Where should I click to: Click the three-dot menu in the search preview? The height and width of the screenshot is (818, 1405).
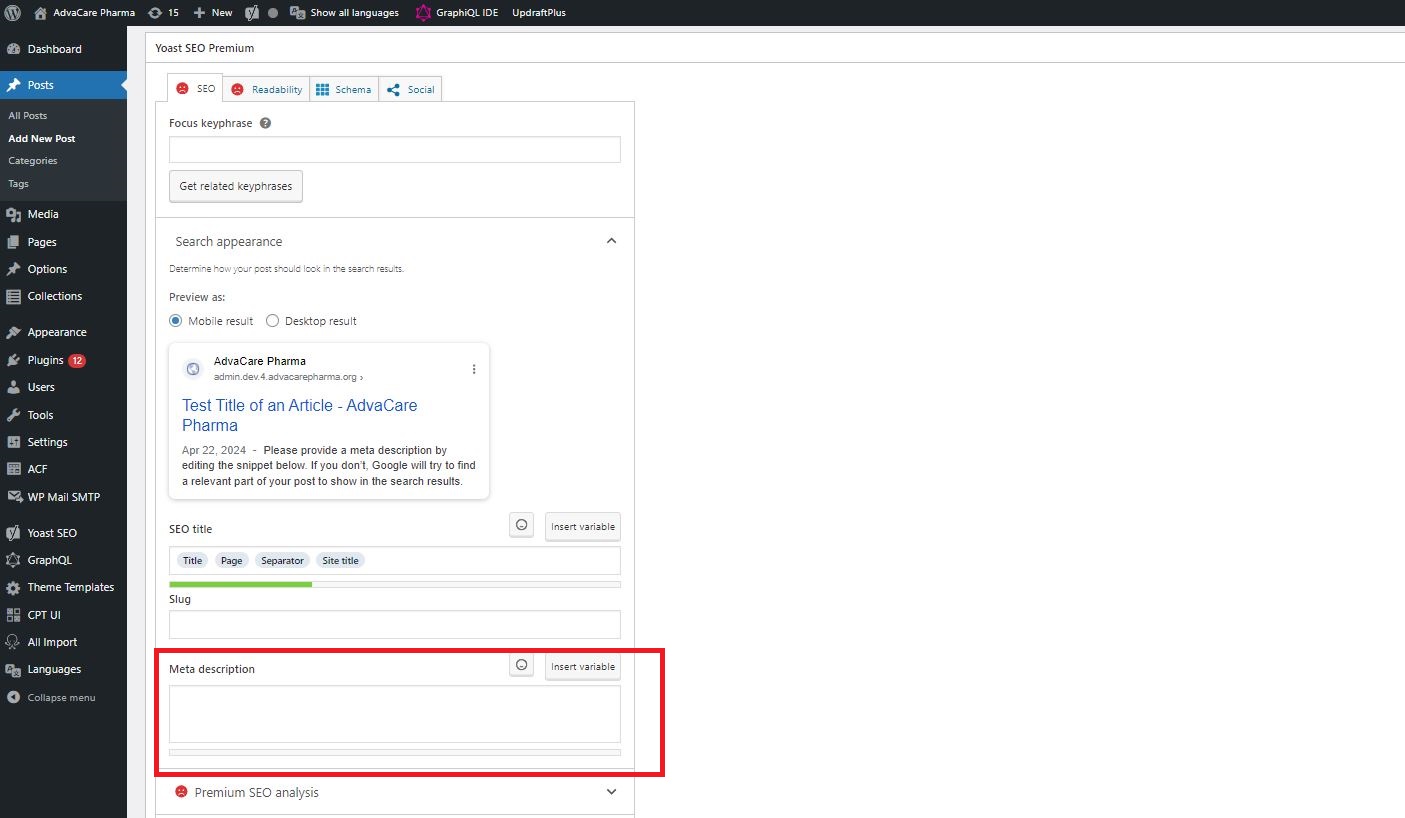tap(474, 369)
